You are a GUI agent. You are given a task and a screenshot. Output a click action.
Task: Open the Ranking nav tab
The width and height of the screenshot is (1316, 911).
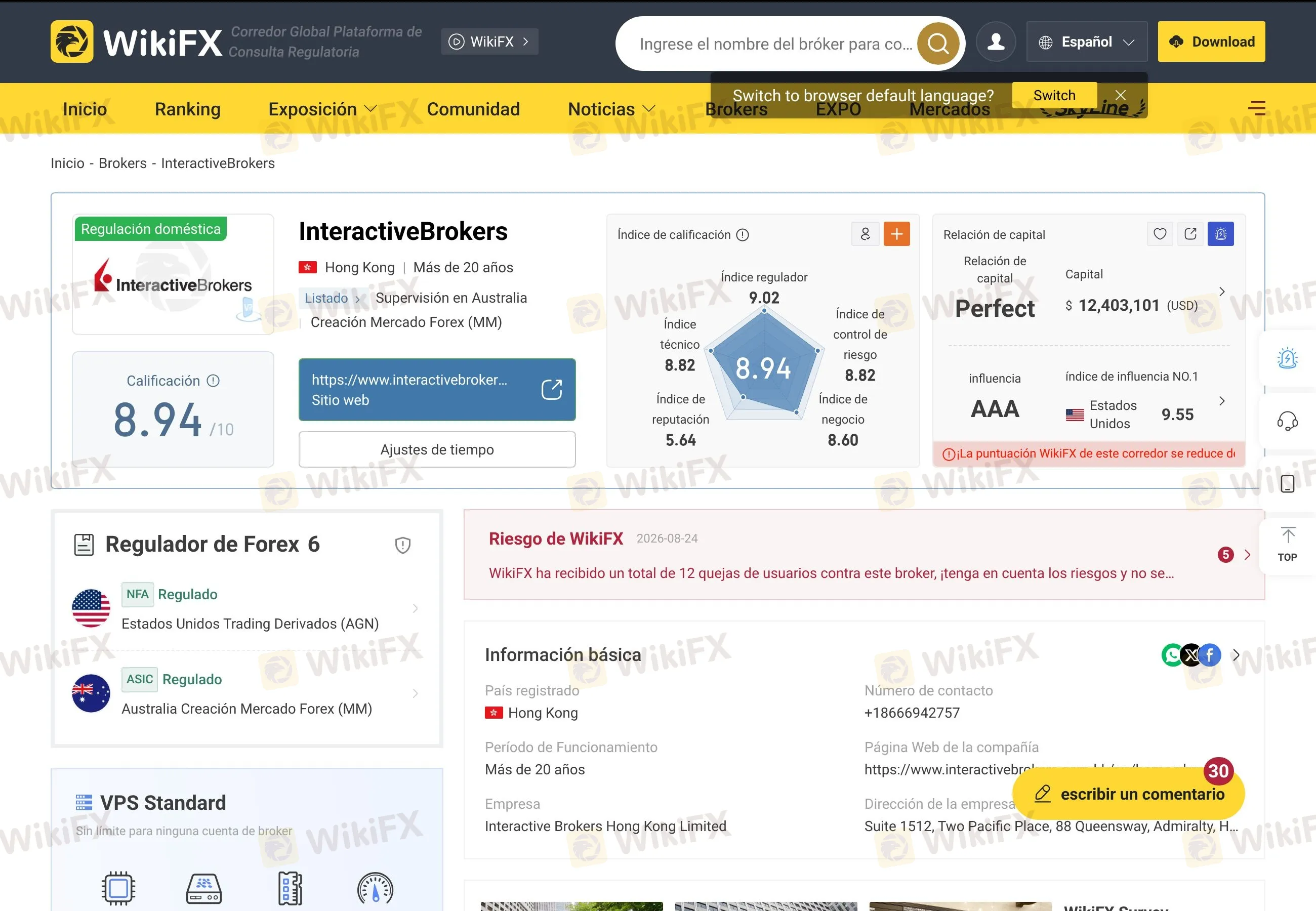[188, 109]
